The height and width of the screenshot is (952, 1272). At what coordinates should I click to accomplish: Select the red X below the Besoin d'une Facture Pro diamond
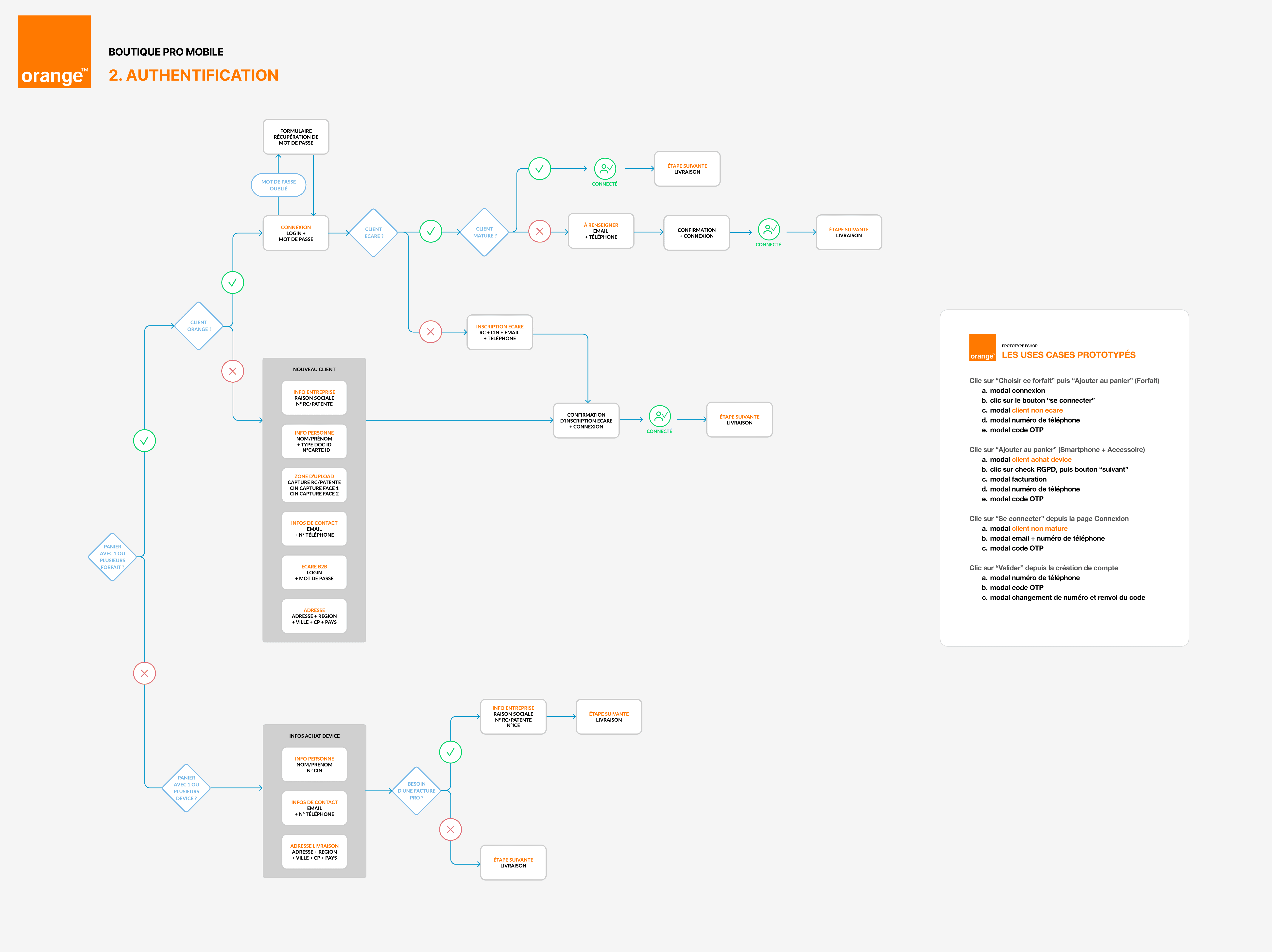[450, 830]
